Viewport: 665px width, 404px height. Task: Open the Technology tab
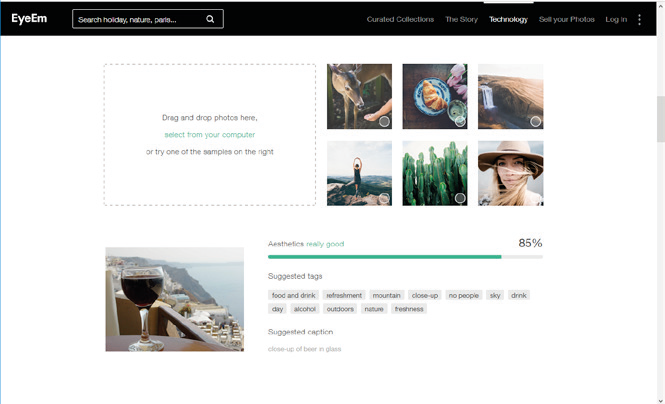[508, 19]
